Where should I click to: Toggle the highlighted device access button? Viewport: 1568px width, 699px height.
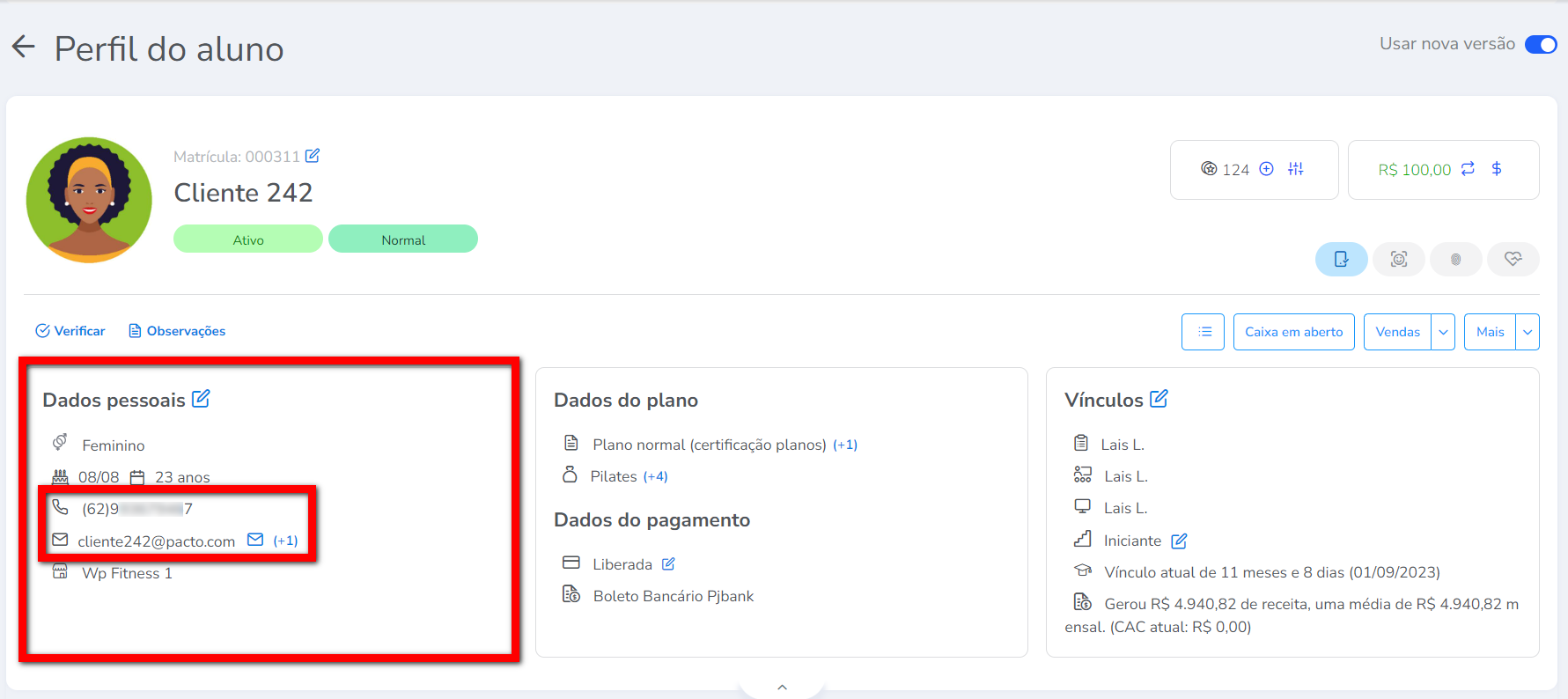pos(1341,259)
